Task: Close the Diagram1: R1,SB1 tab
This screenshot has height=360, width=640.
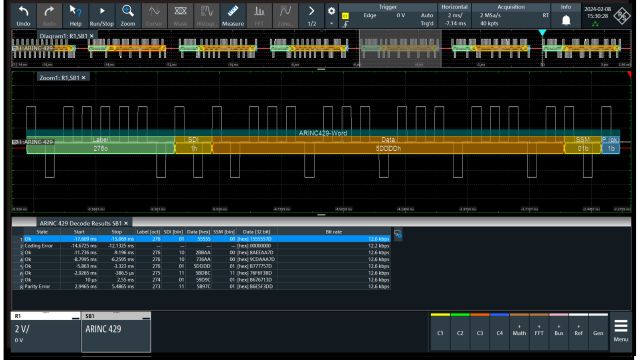Action: [92, 36]
